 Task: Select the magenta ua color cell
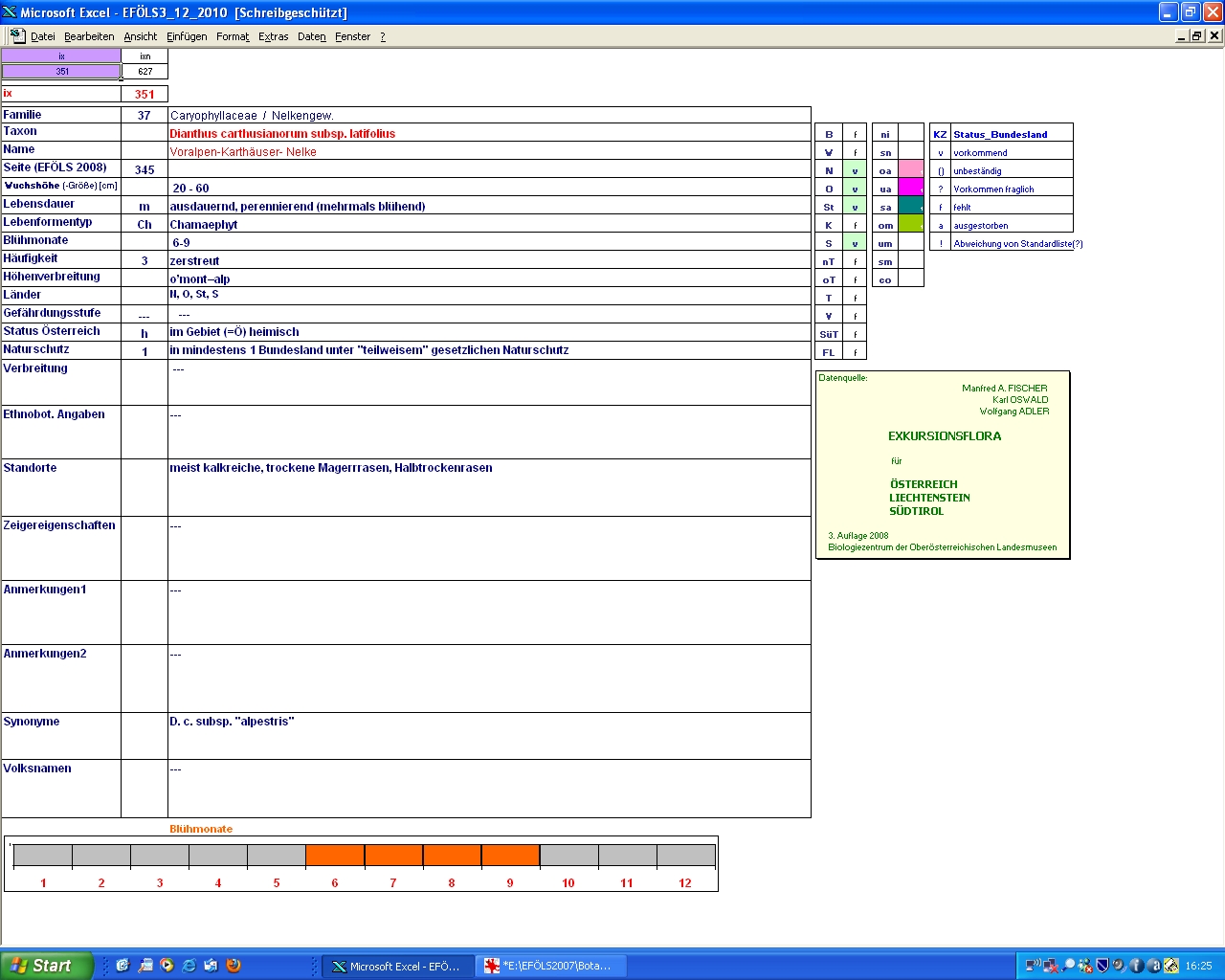(x=911, y=188)
